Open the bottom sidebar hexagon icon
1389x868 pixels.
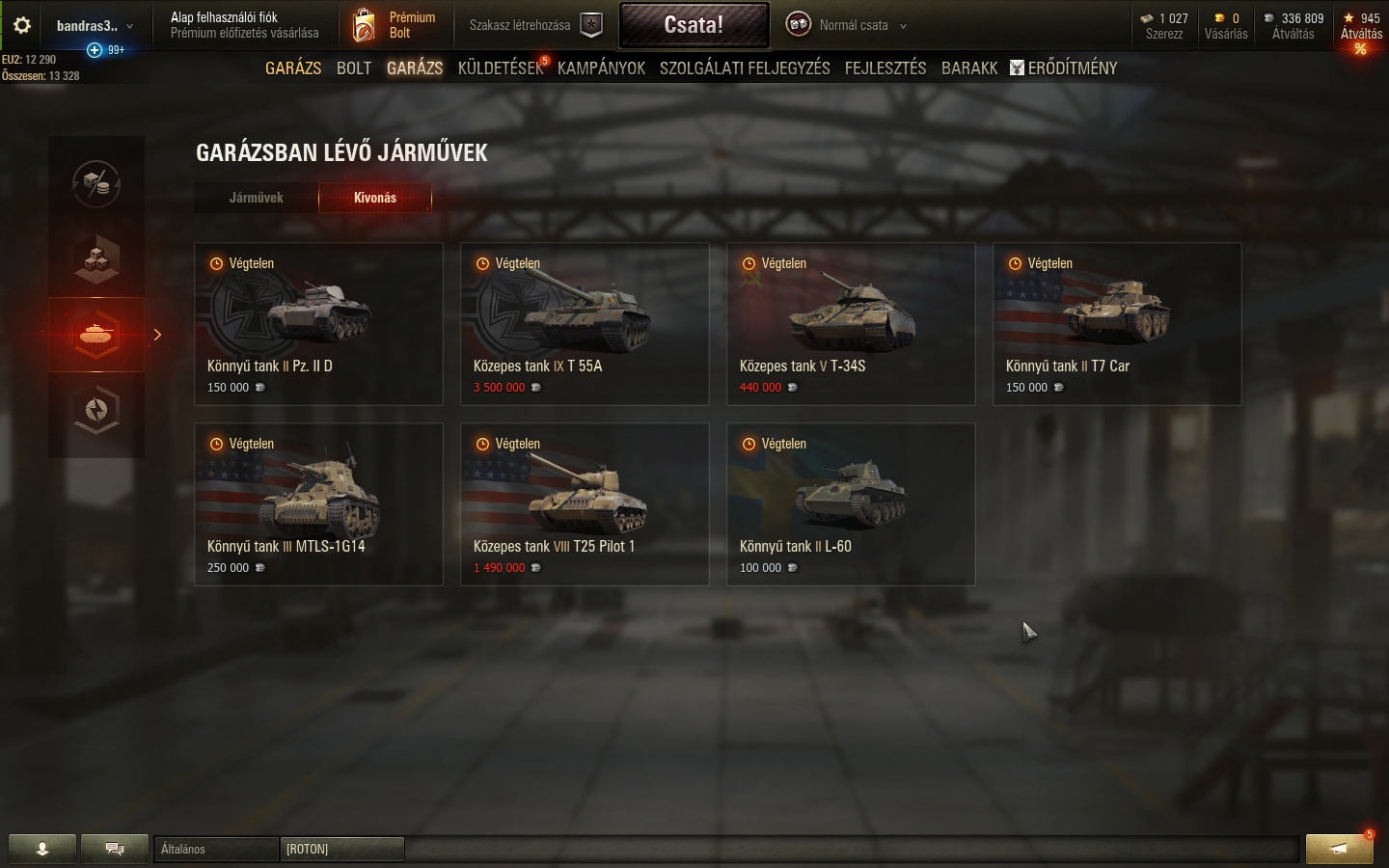coord(96,411)
